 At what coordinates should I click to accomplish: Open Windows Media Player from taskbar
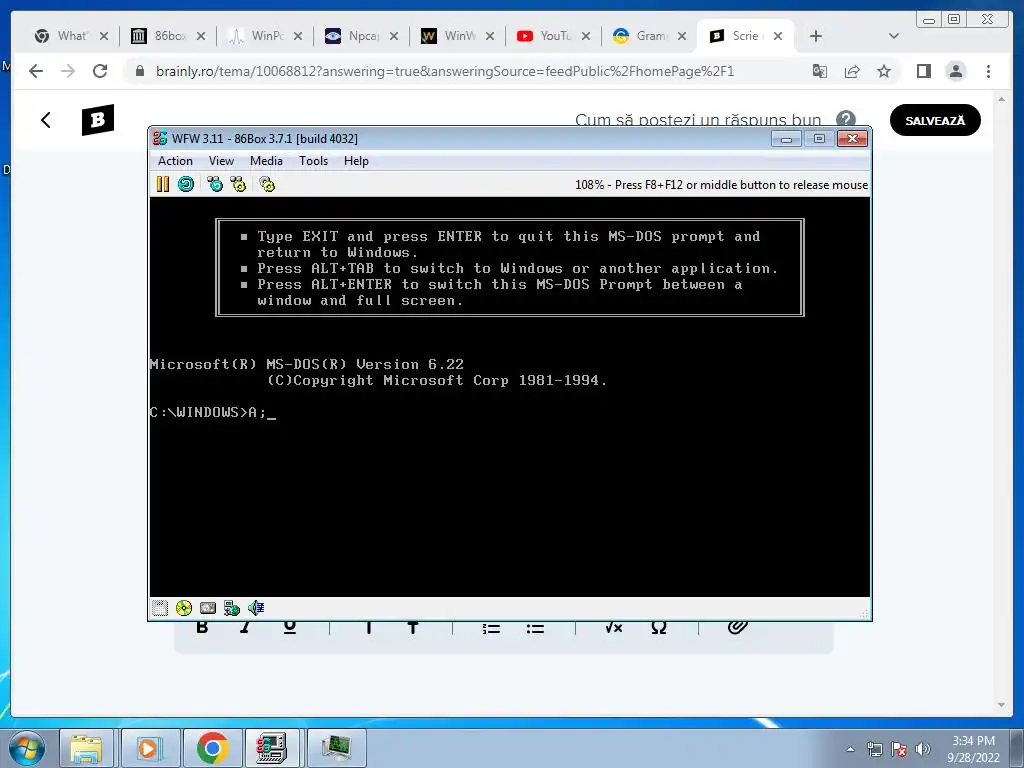[150, 748]
